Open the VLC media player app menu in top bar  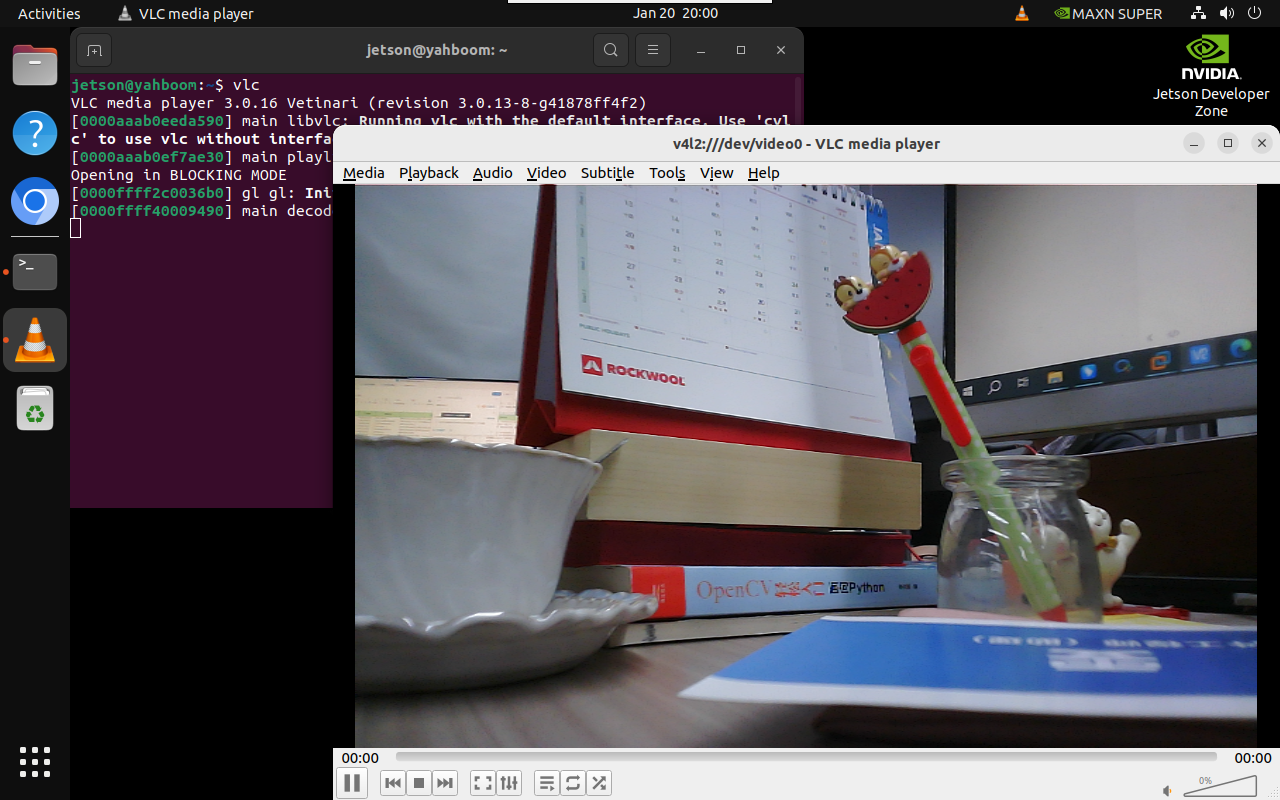[x=186, y=14]
